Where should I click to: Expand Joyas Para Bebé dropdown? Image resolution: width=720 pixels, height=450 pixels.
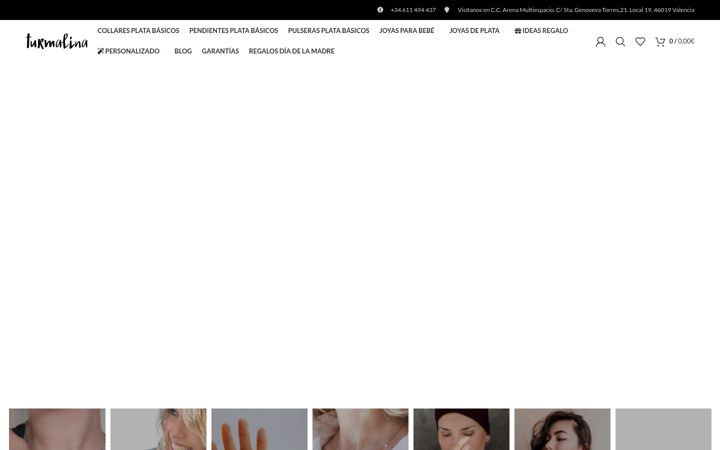(x=409, y=30)
